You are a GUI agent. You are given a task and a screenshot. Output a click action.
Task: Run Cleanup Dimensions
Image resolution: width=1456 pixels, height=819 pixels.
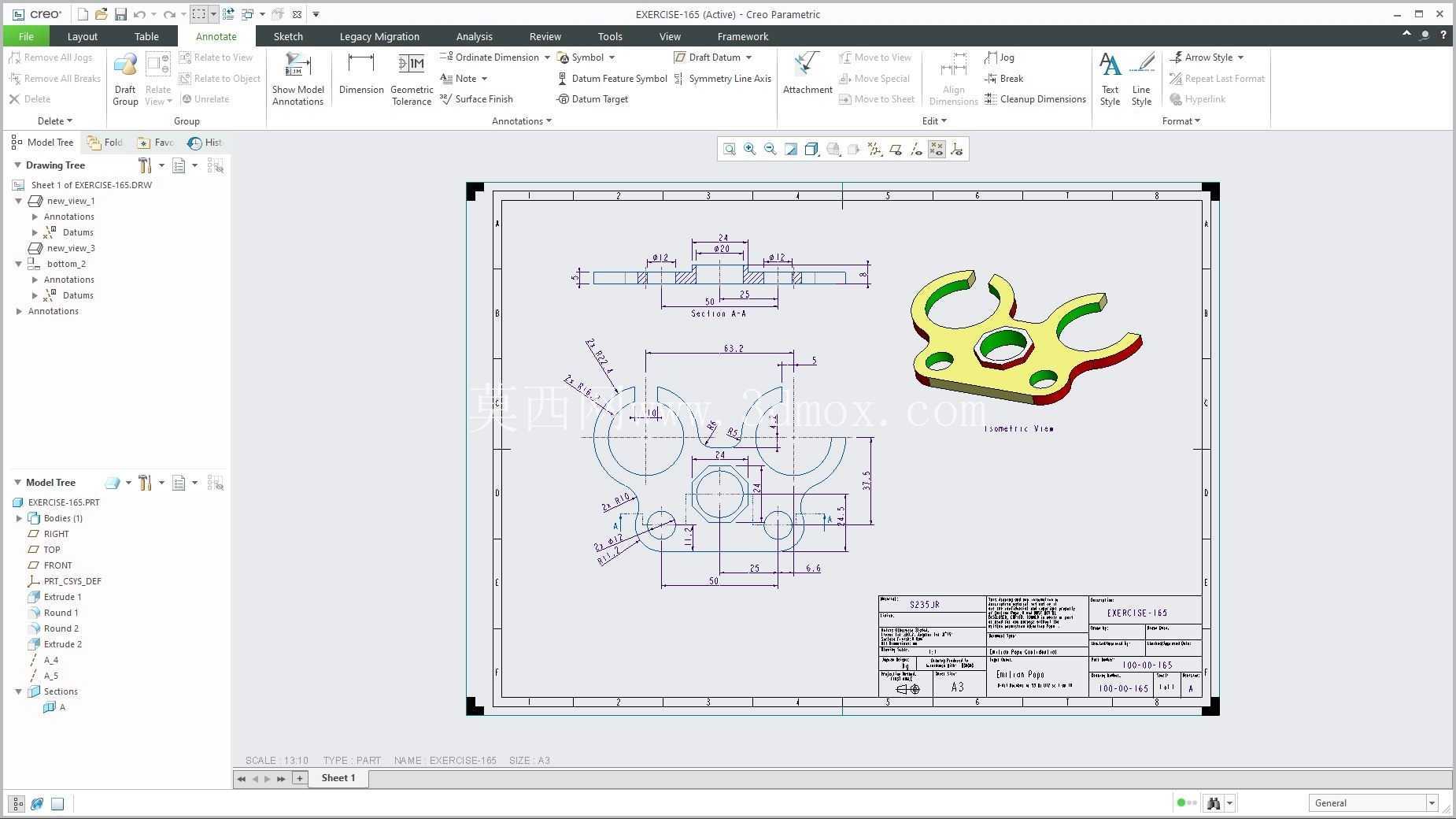tap(1035, 99)
